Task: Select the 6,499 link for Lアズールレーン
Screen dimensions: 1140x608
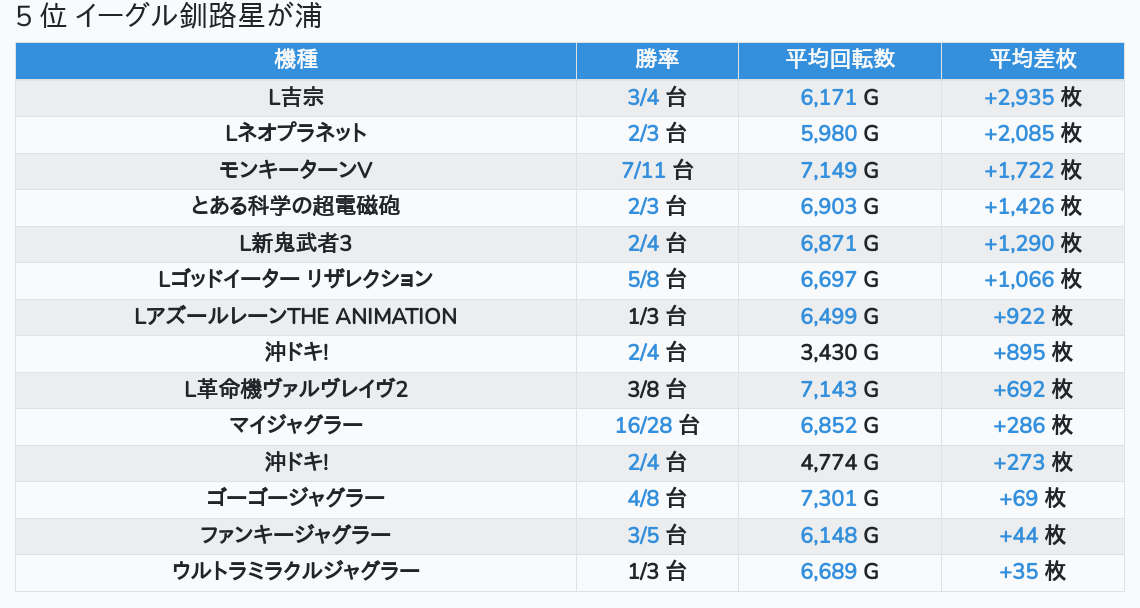Action: click(828, 316)
